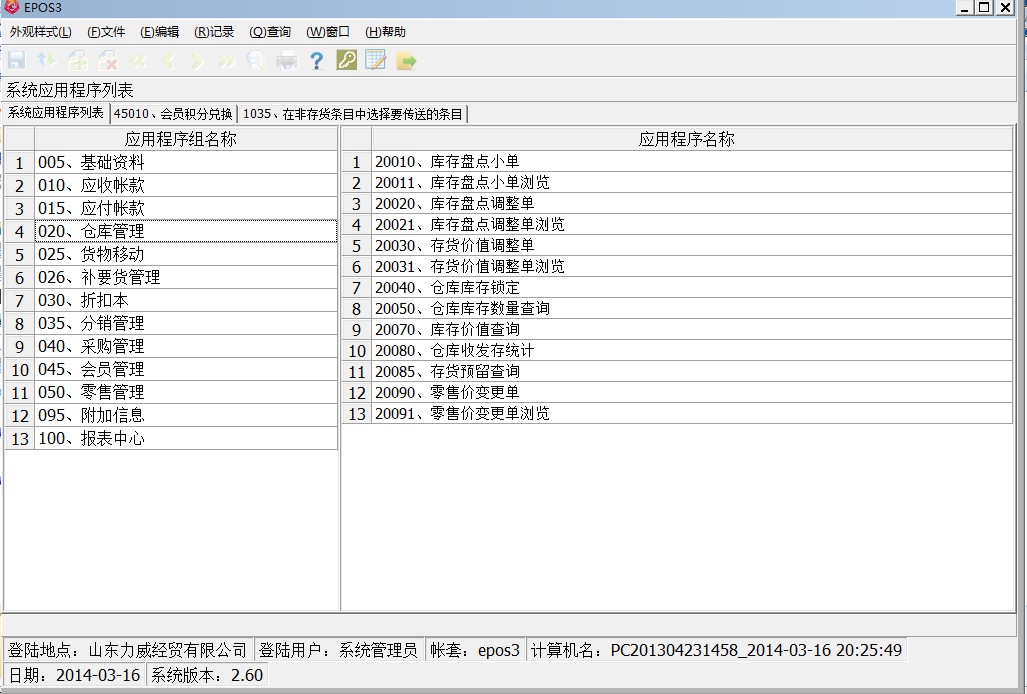The image size is (1027, 694).
Task: Click the 应用程序组名称 column header
Action: (181, 139)
